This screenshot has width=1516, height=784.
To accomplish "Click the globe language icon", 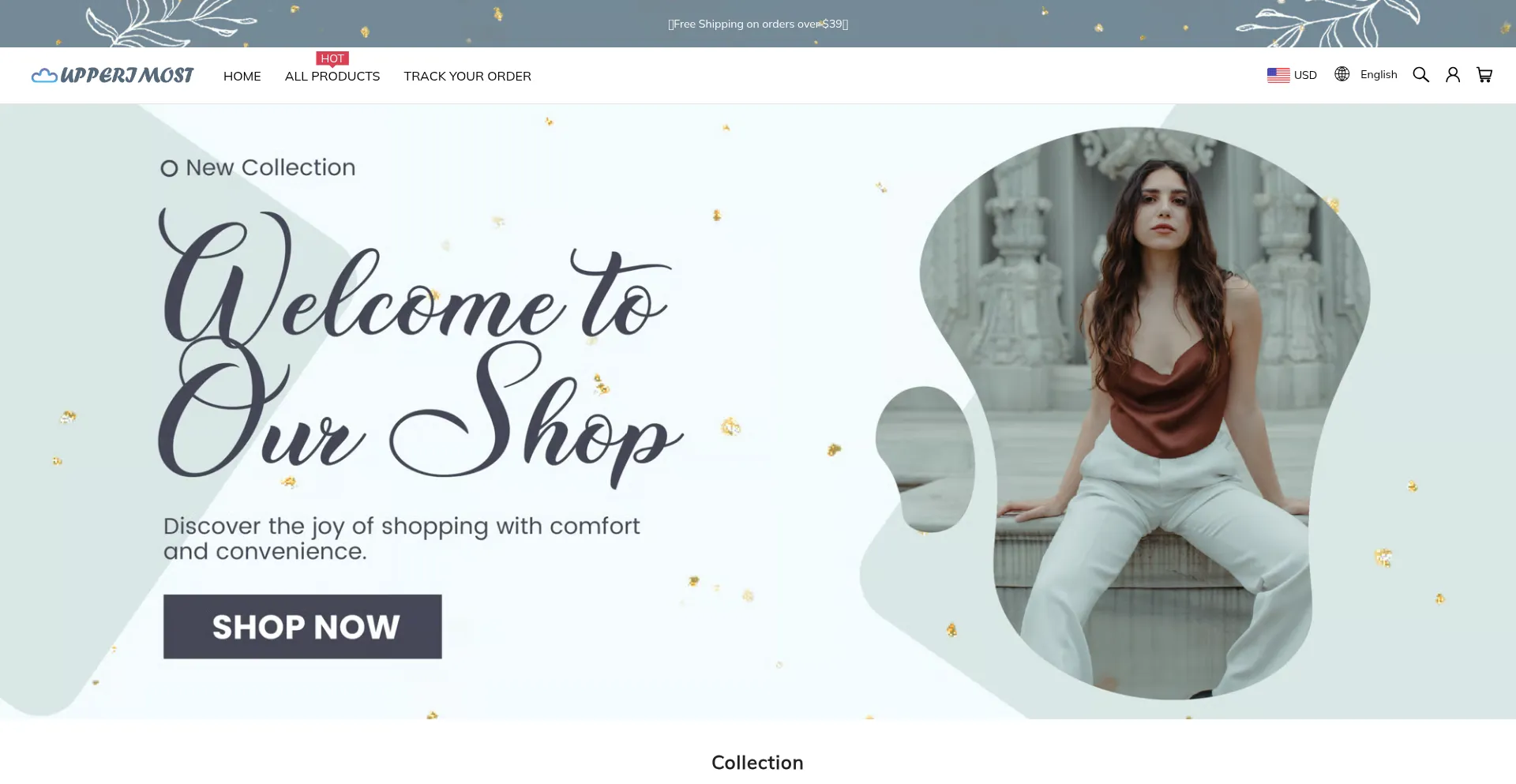I will click(x=1342, y=74).
